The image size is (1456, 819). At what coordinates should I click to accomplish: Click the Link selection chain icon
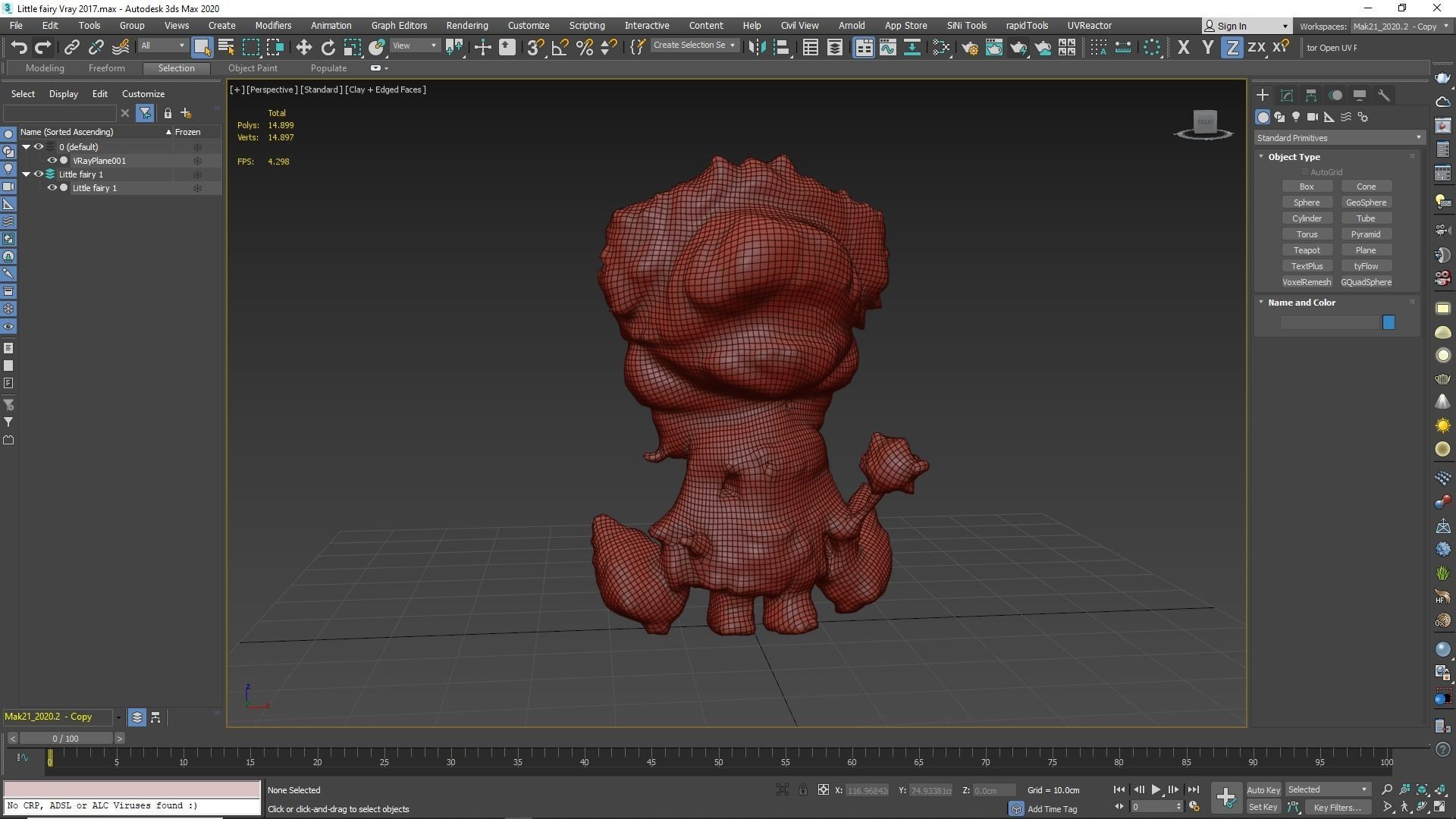point(71,47)
